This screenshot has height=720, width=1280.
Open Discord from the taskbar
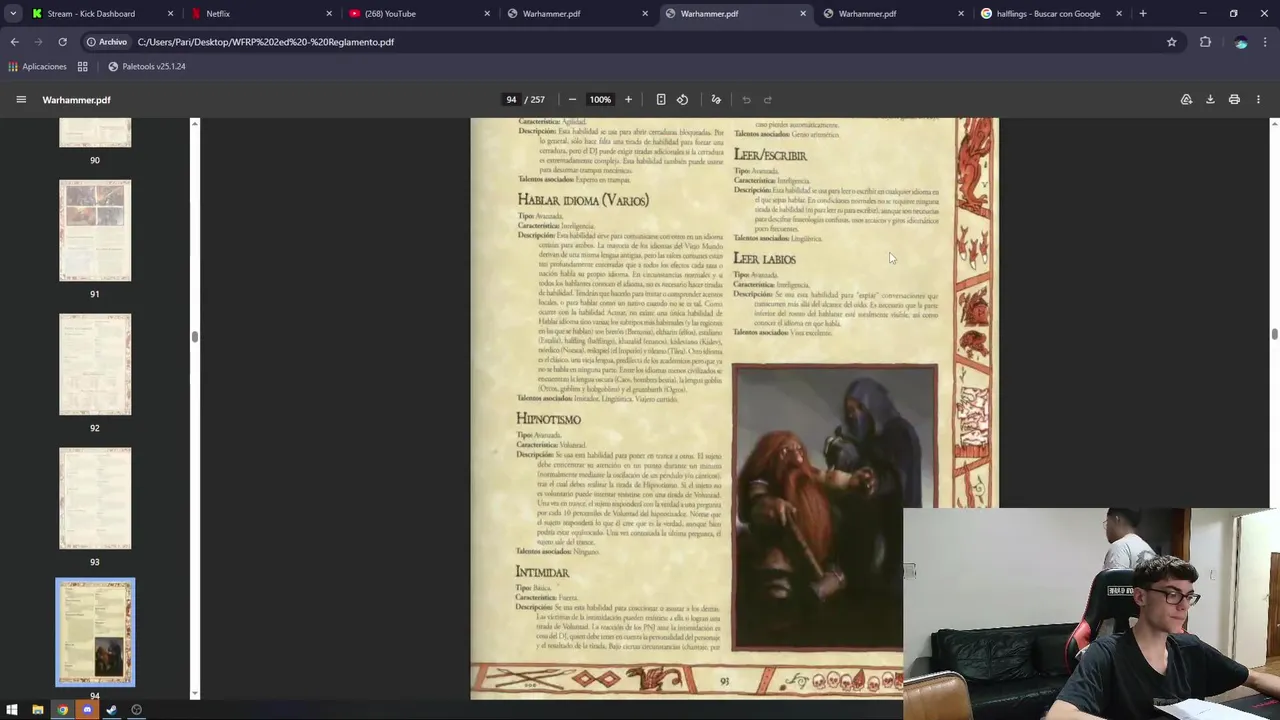[x=87, y=710]
